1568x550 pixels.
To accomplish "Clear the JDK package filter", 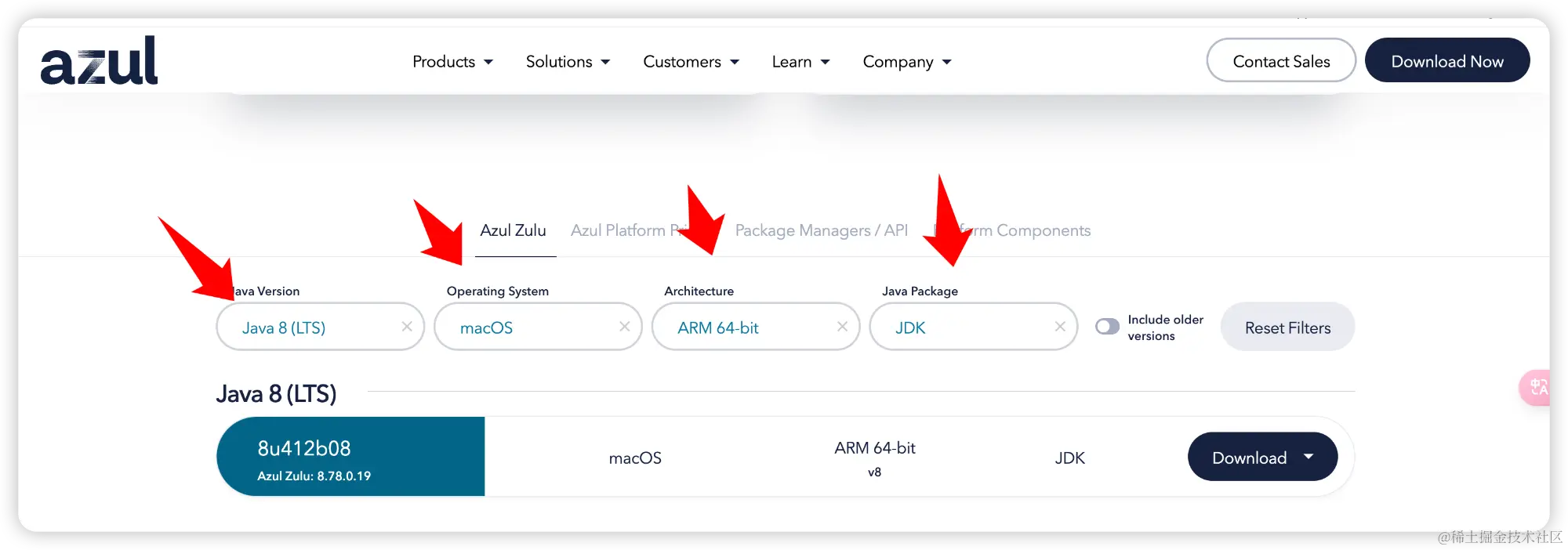I will point(1060,327).
